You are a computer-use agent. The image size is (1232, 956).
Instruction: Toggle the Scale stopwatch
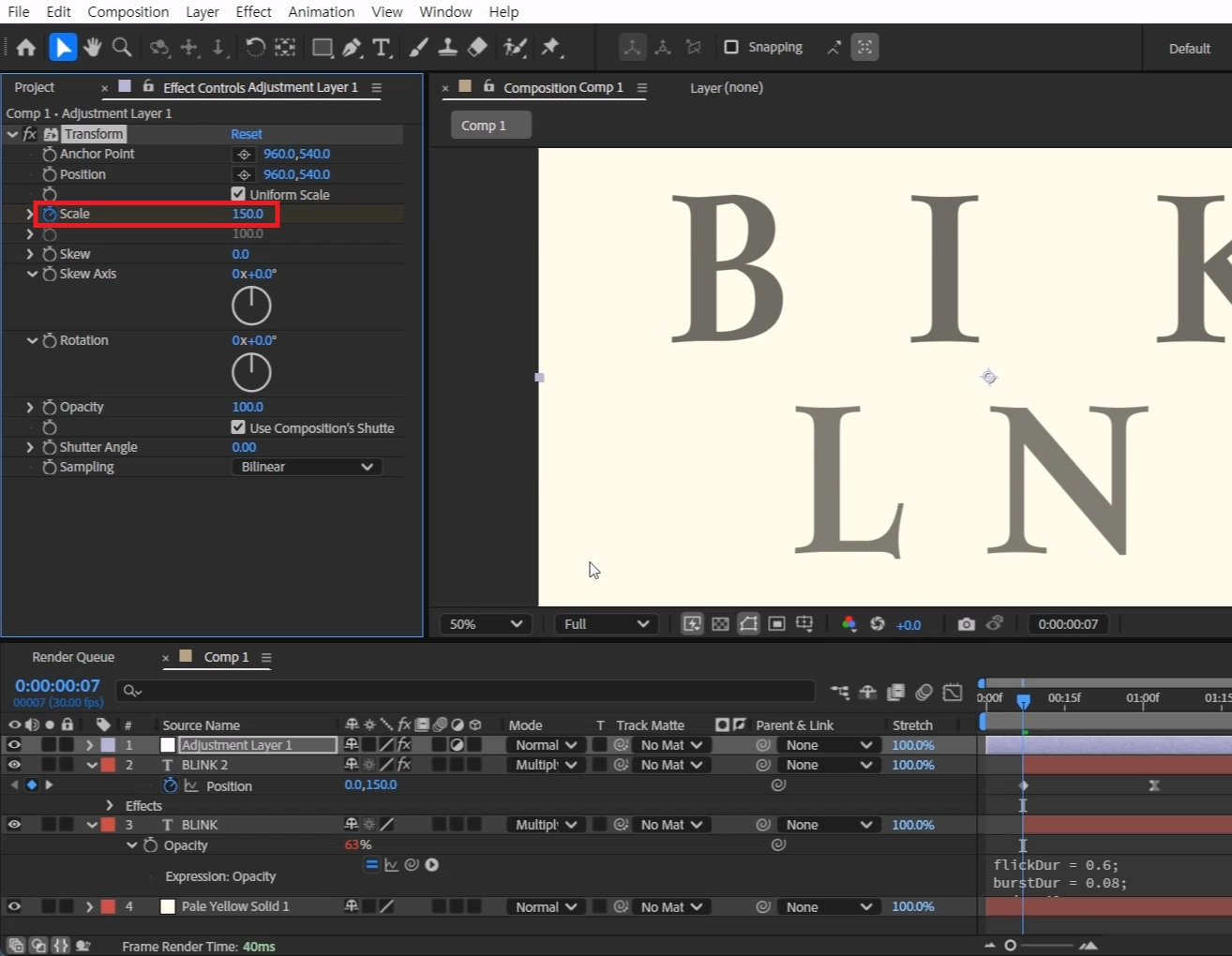click(50, 214)
